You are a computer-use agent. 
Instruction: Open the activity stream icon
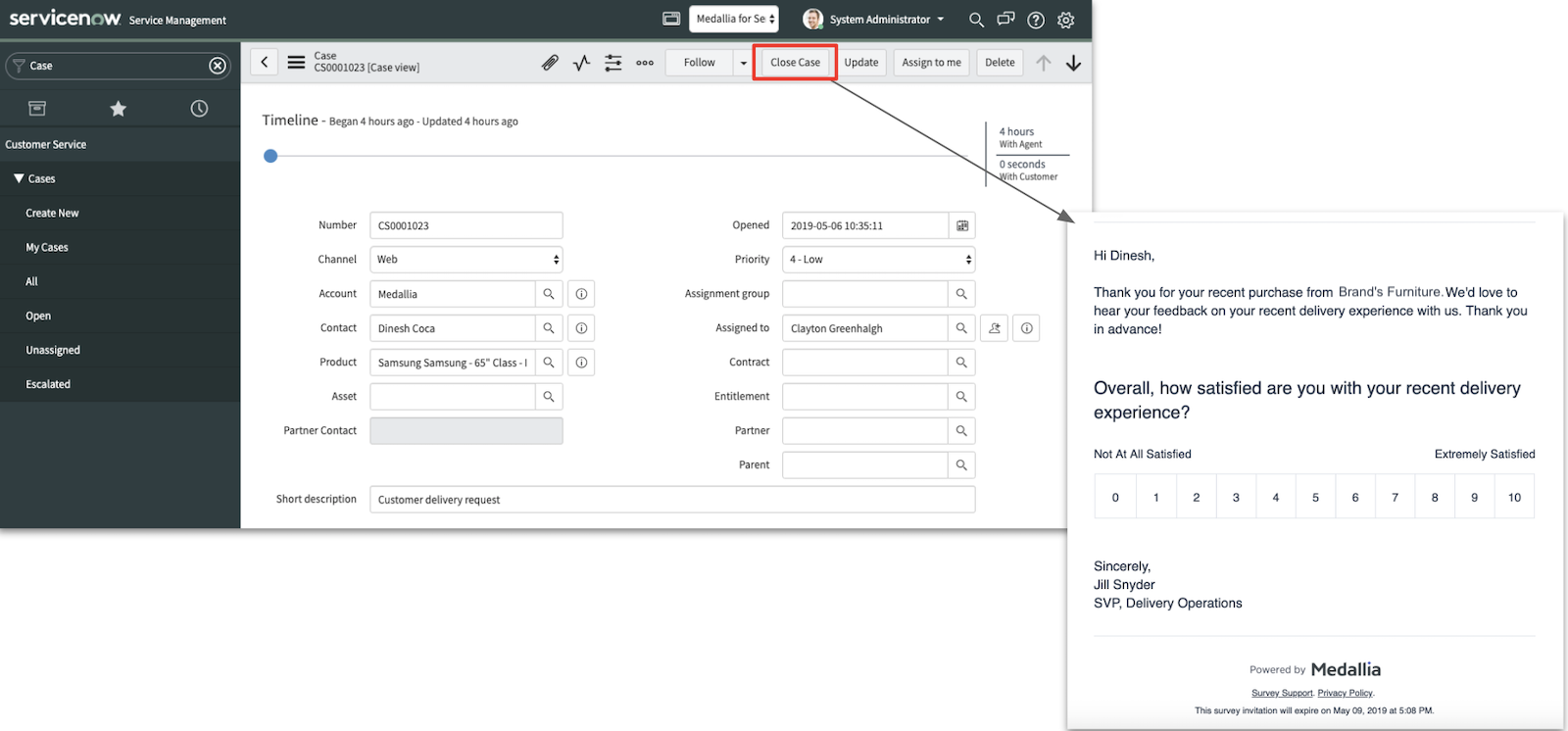582,63
